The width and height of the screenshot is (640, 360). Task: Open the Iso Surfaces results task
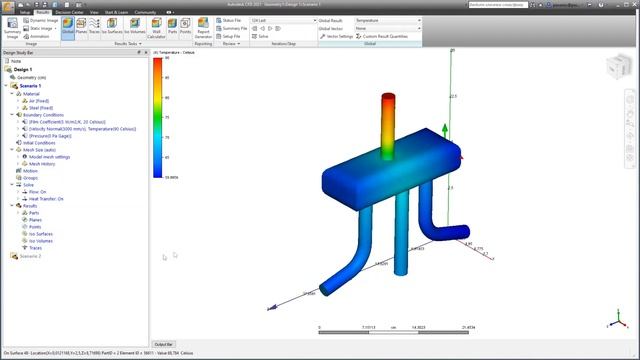pos(112,27)
